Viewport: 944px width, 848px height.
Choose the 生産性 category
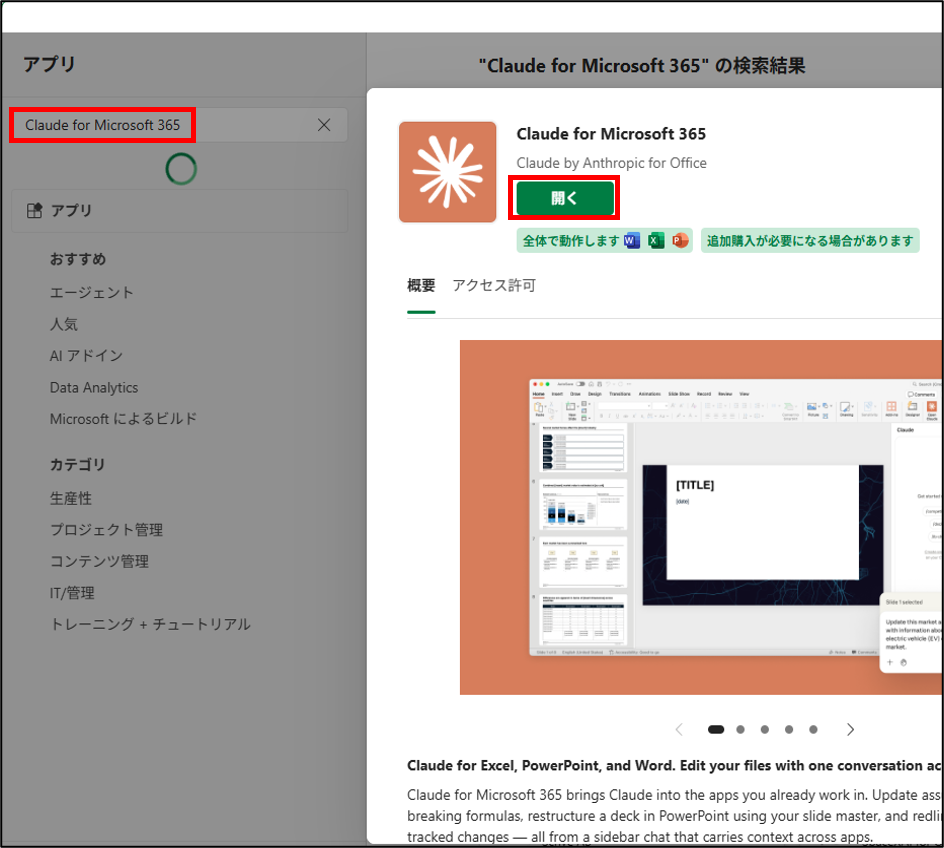tap(71, 498)
